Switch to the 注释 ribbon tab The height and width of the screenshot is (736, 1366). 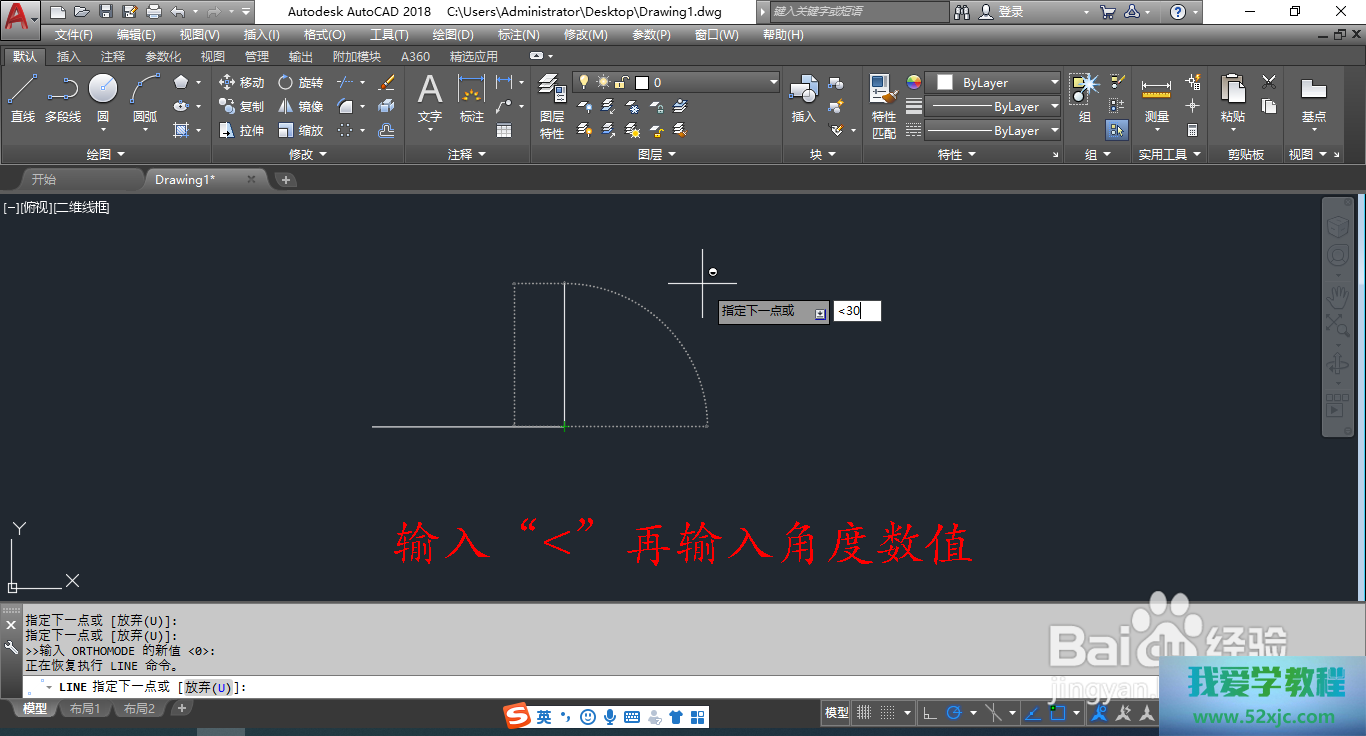[113, 57]
